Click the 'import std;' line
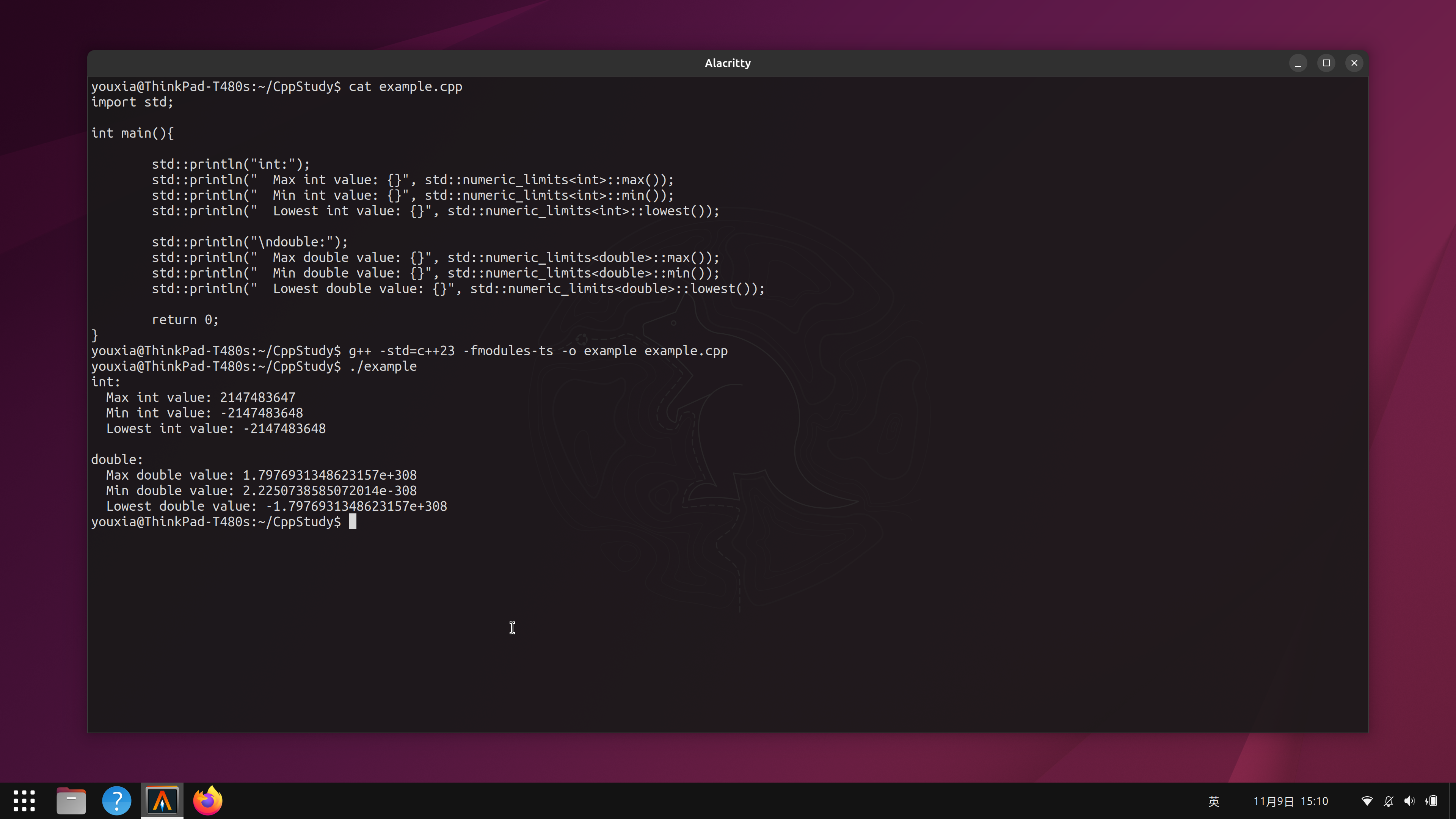The image size is (1456, 819). coord(132,102)
